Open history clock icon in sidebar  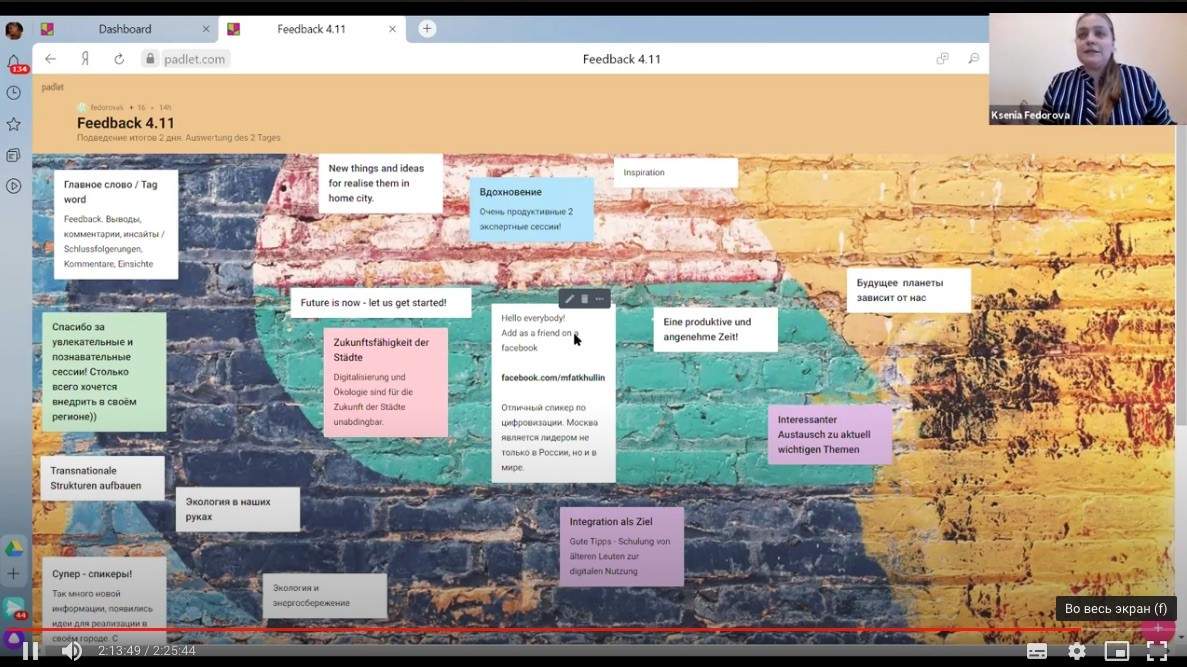(x=14, y=93)
